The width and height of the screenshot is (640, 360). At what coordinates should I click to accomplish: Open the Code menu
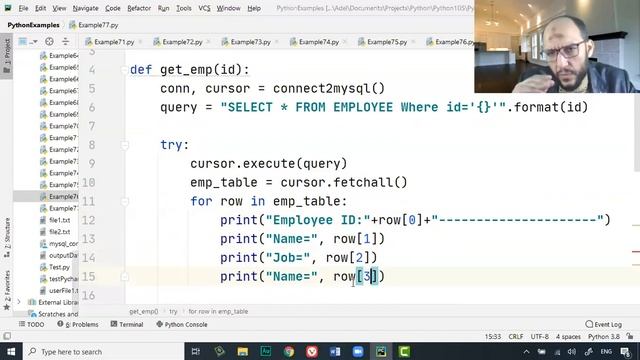tap(113, 8)
